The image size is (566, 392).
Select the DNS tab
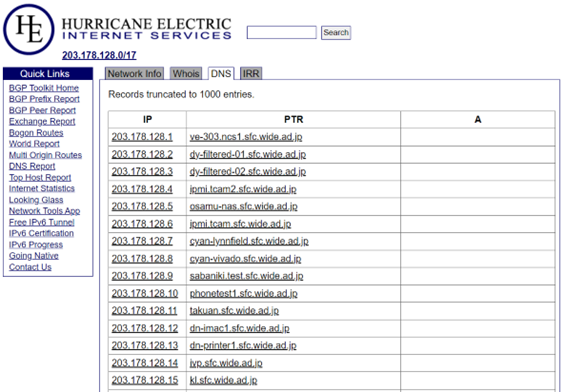coord(221,74)
